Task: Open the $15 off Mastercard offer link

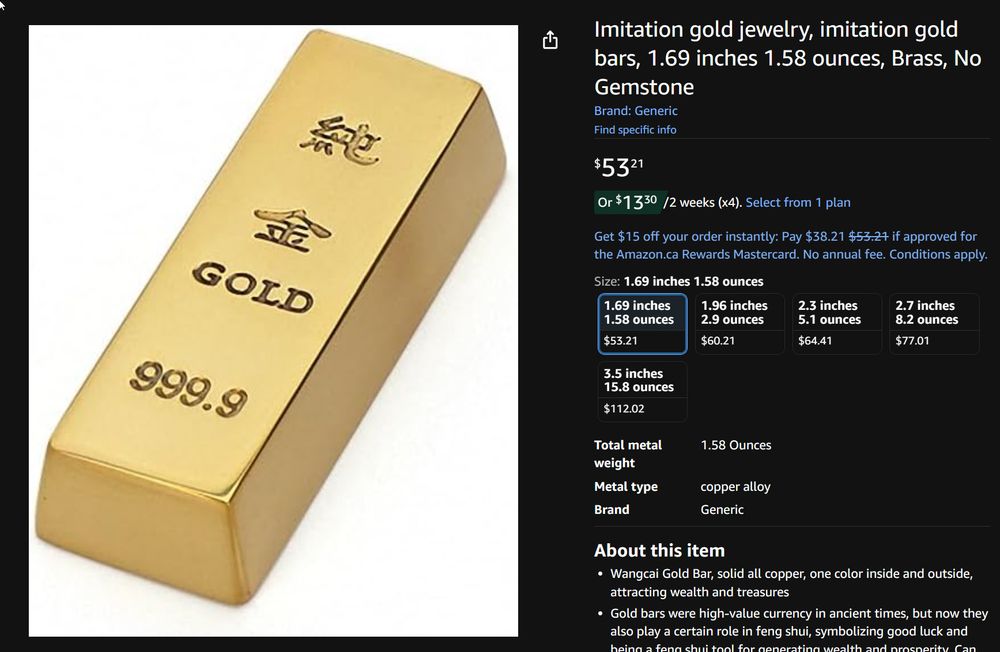Action: [x=790, y=245]
